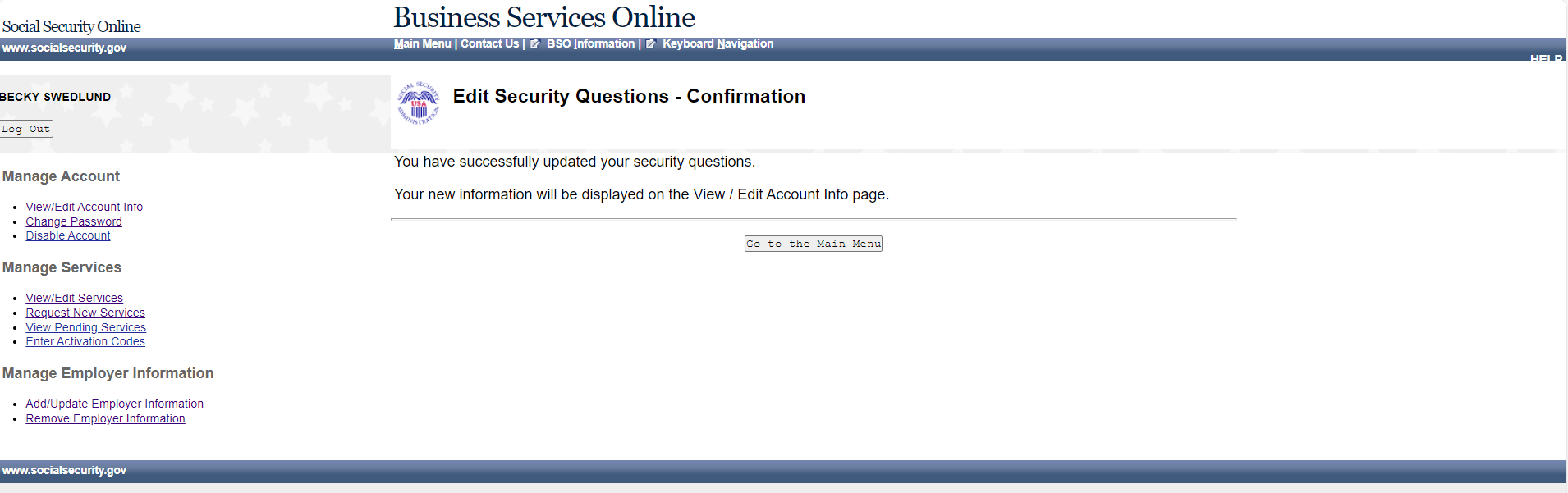Image resolution: width=1568 pixels, height=493 pixels.
Task: Click the external-link icon beside BSO Information
Action: (534, 44)
